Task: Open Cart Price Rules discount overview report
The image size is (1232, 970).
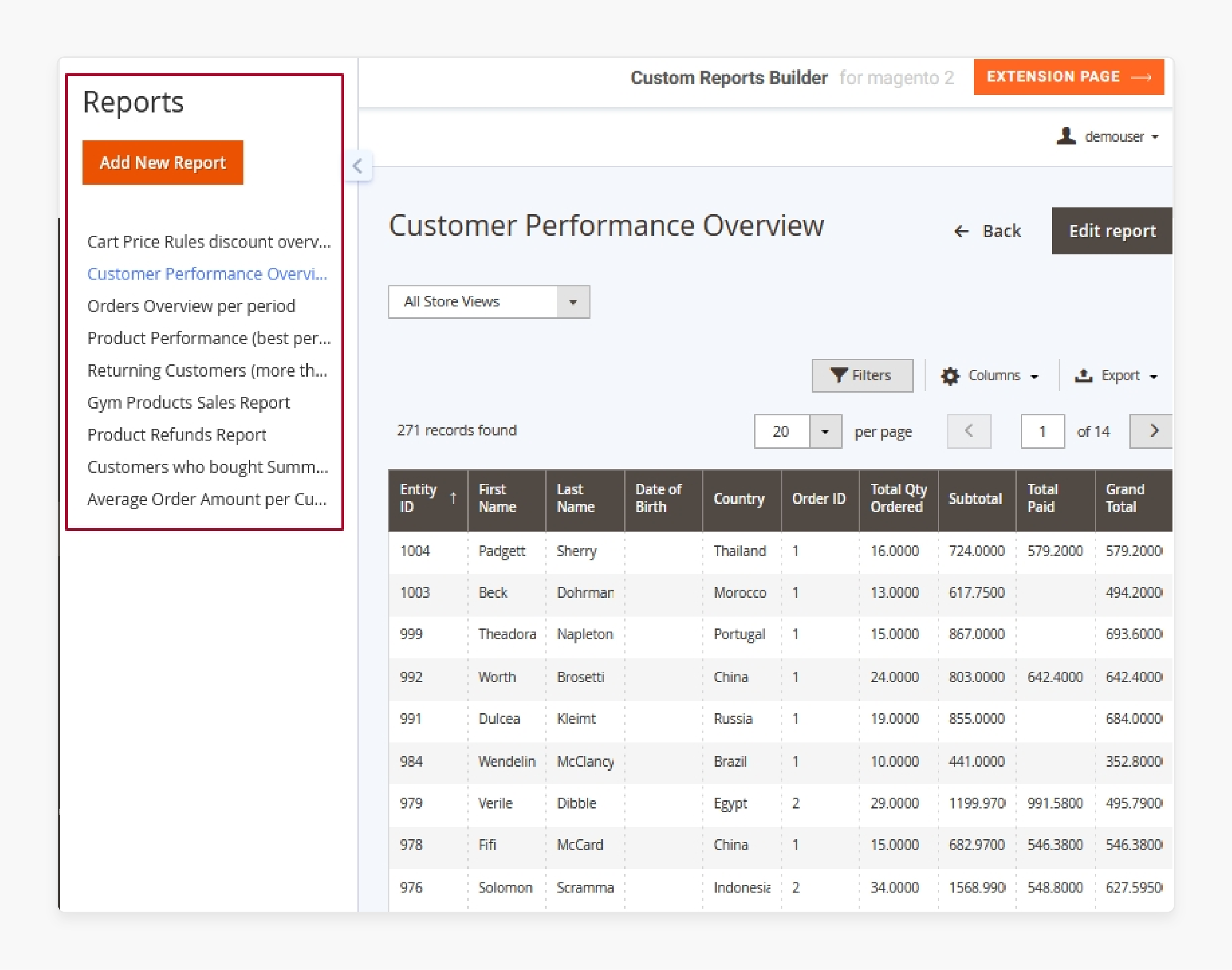Action: point(209,242)
